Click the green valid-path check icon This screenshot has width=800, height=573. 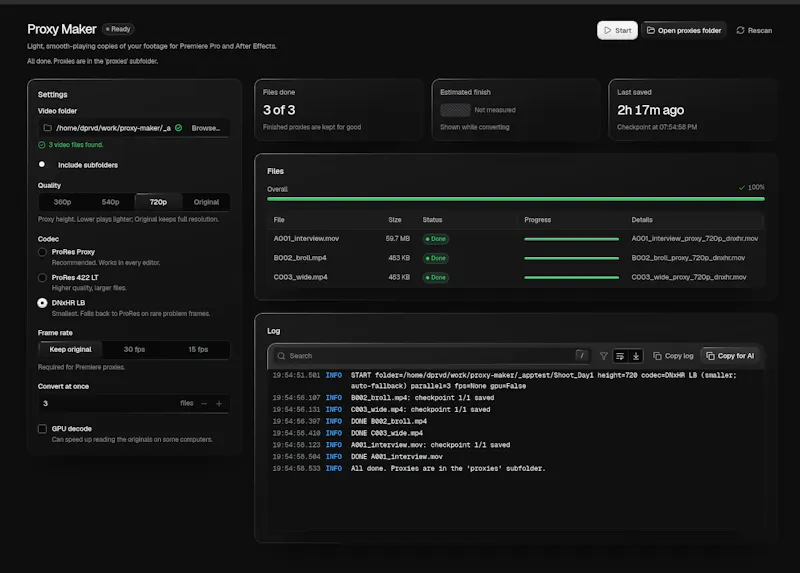179,128
